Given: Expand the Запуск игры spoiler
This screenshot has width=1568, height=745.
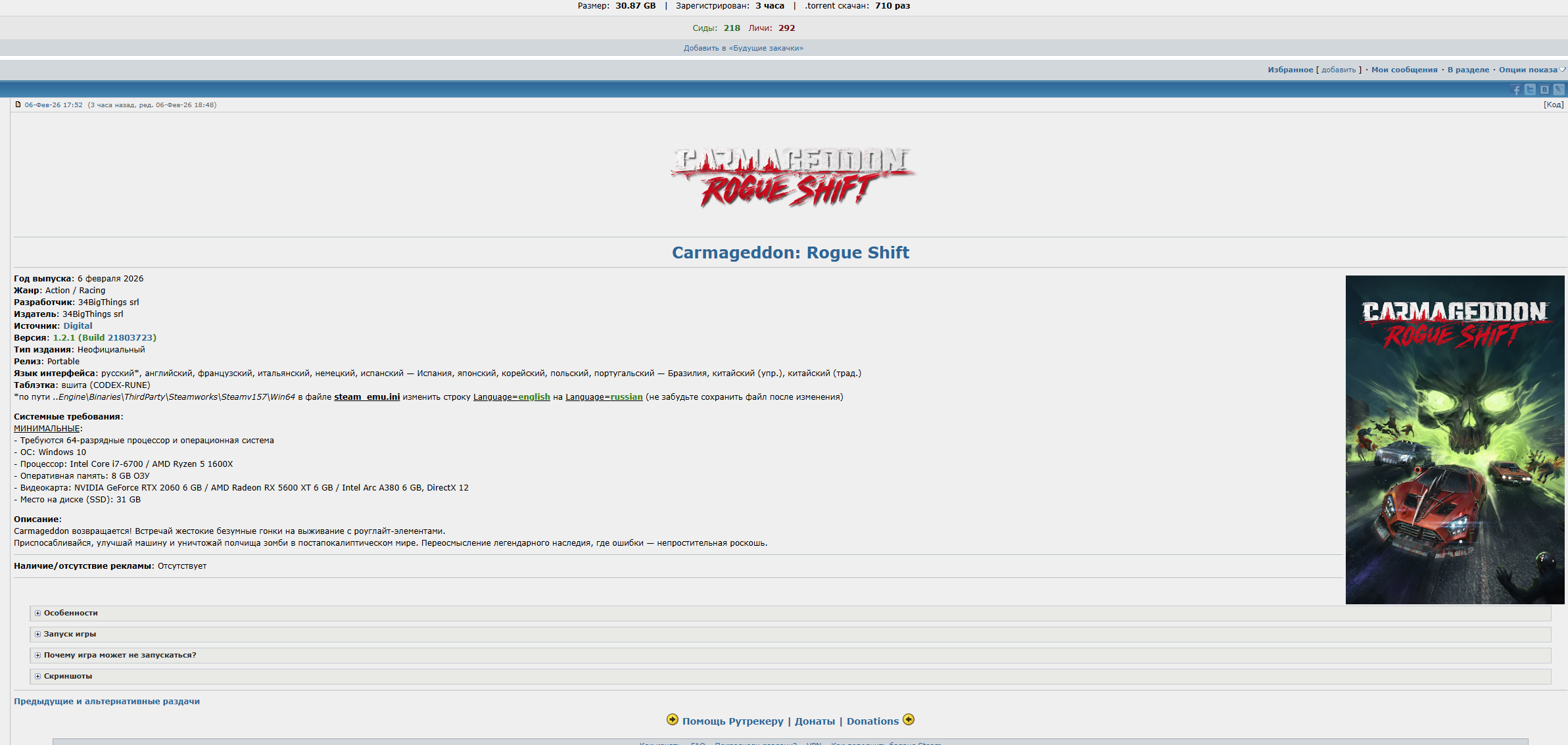Looking at the screenshot, I should tap(70, 634).
